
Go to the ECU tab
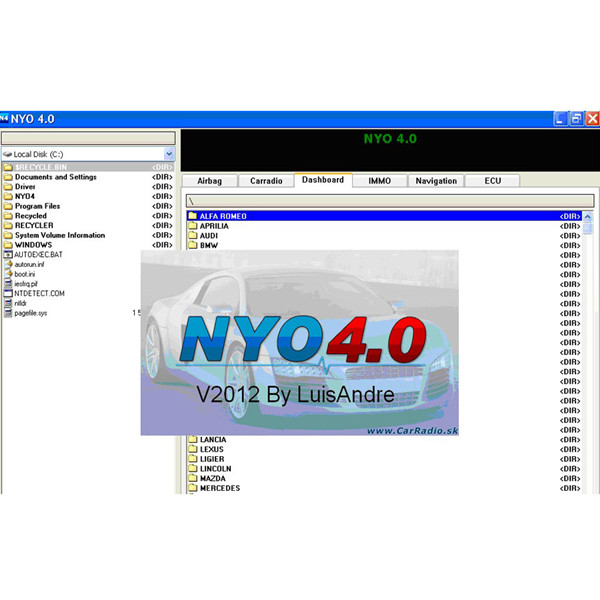click(x=492, y=181)
